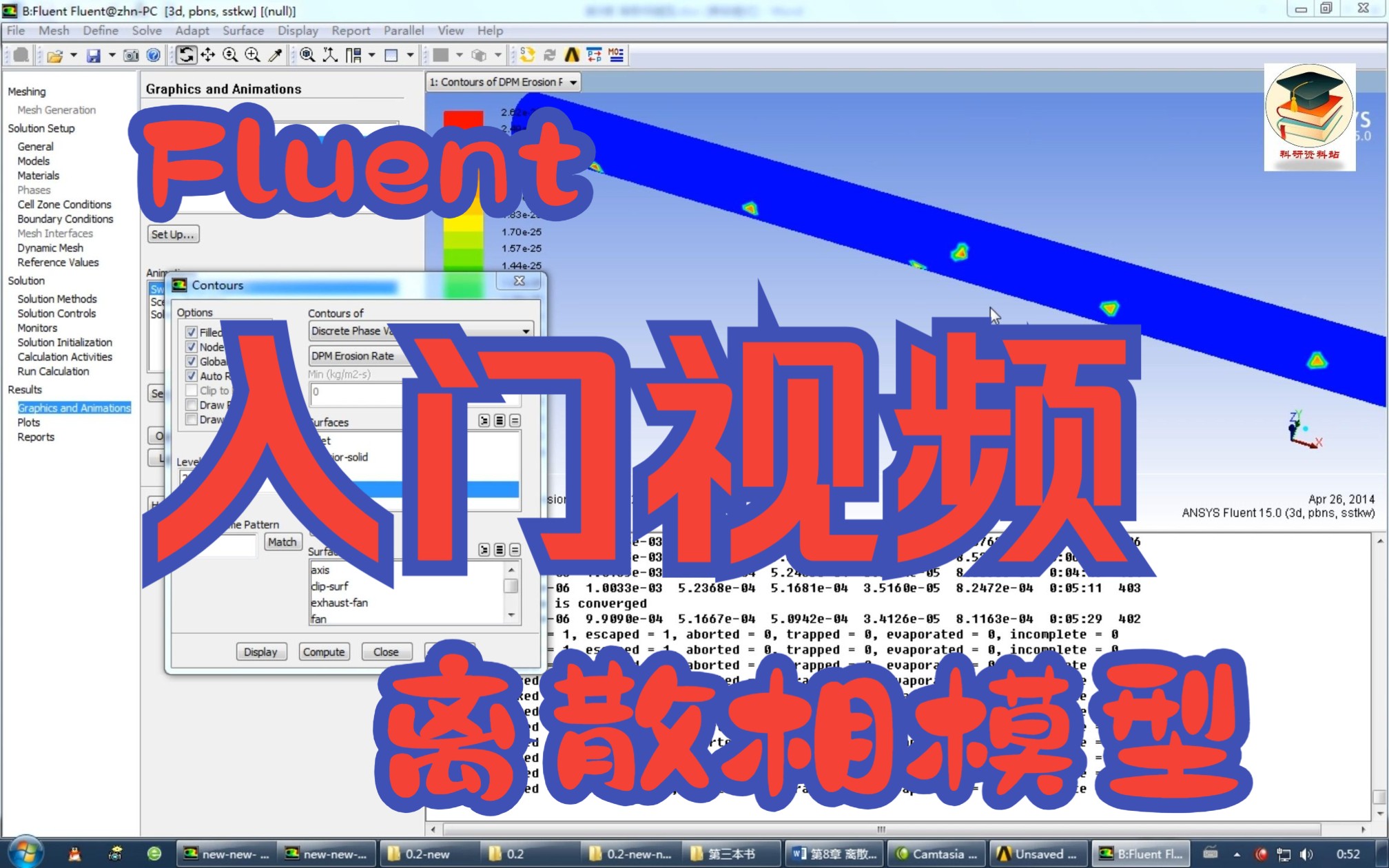Open Fluent help via the question mark icon
This screenshot has height=868, width=1389.
(154, 55)
